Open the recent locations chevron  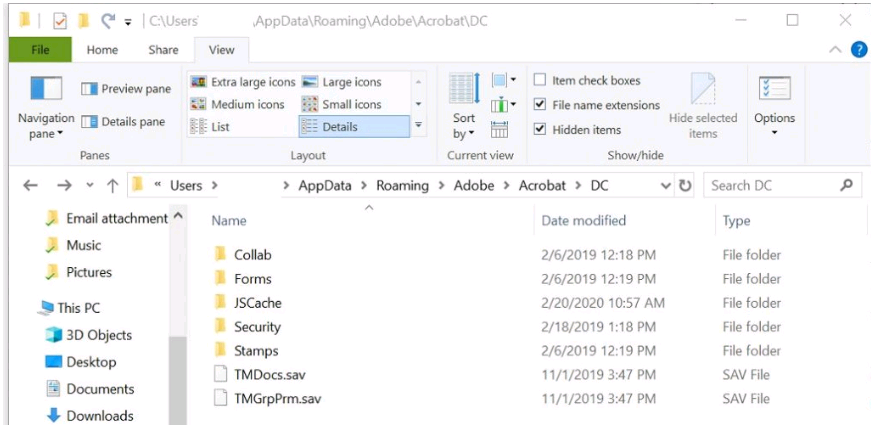click(89, 186)
